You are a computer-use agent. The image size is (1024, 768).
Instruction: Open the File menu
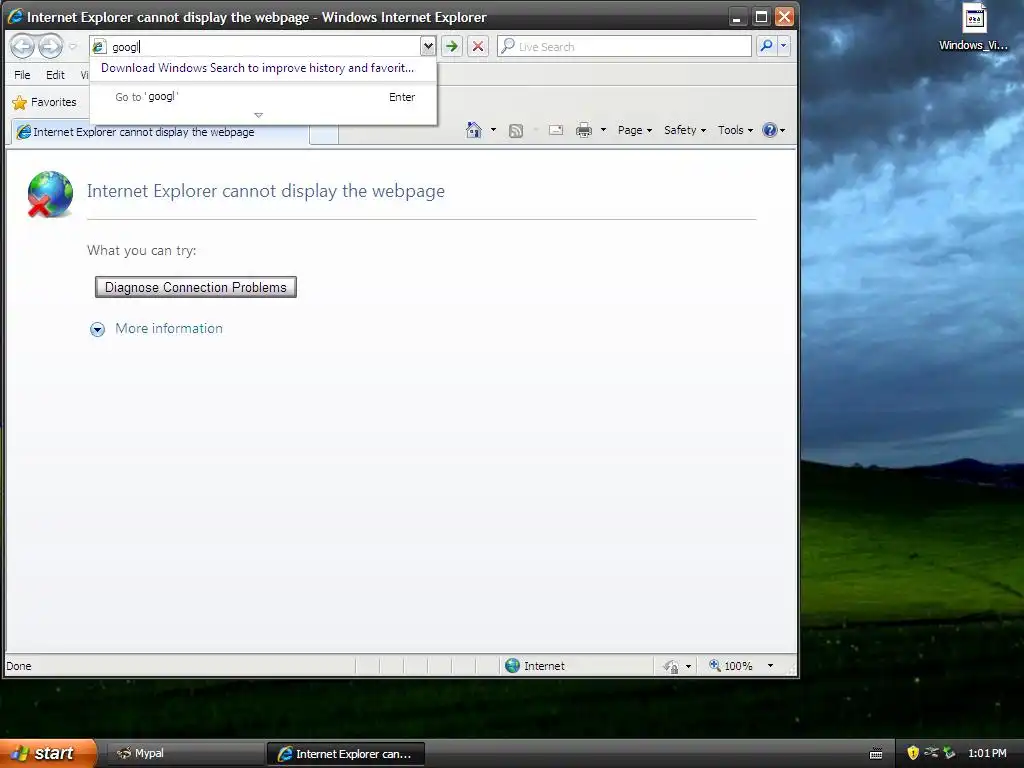point(22,75)
